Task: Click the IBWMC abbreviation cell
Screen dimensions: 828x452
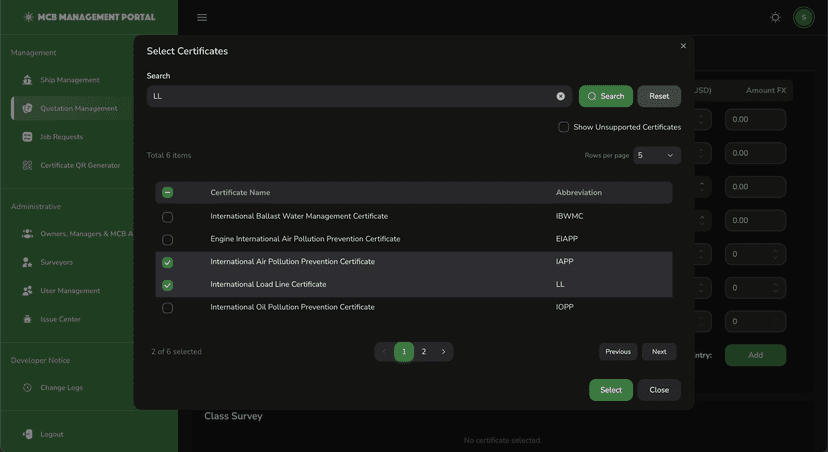Action: click(x=569, y=216)
